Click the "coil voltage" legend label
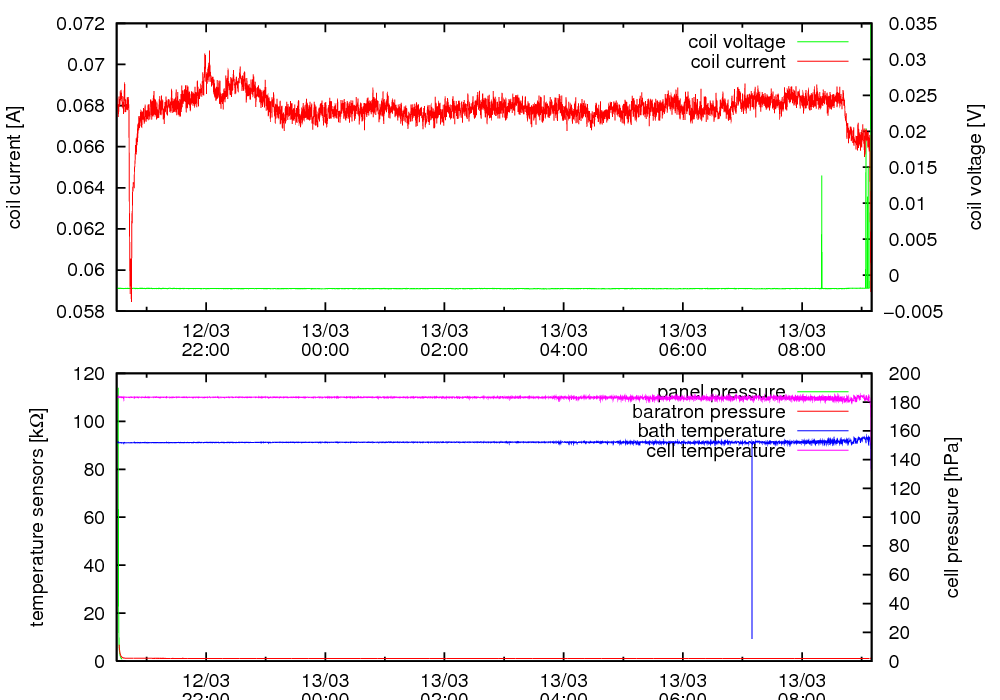Screen dimensions: 1000x700 click(x=736, y=42)
